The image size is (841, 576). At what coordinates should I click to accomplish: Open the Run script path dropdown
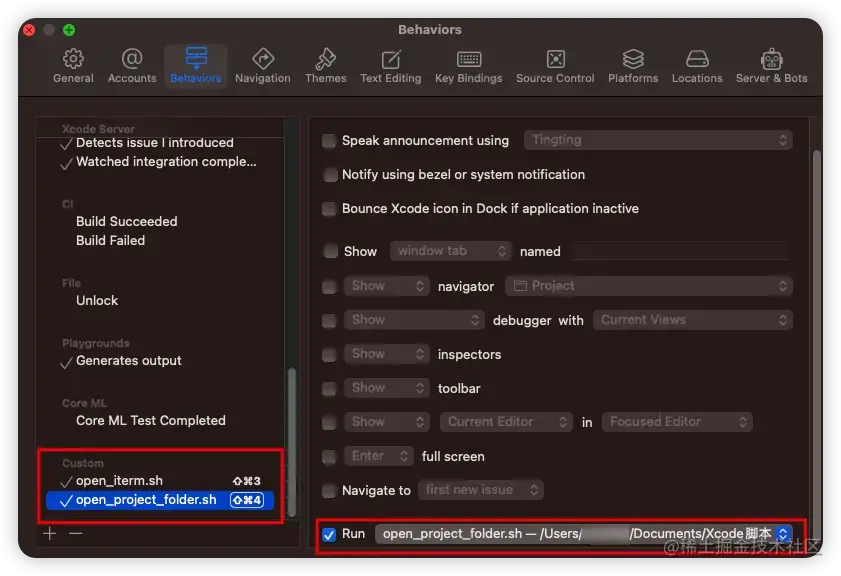[584, 534]
